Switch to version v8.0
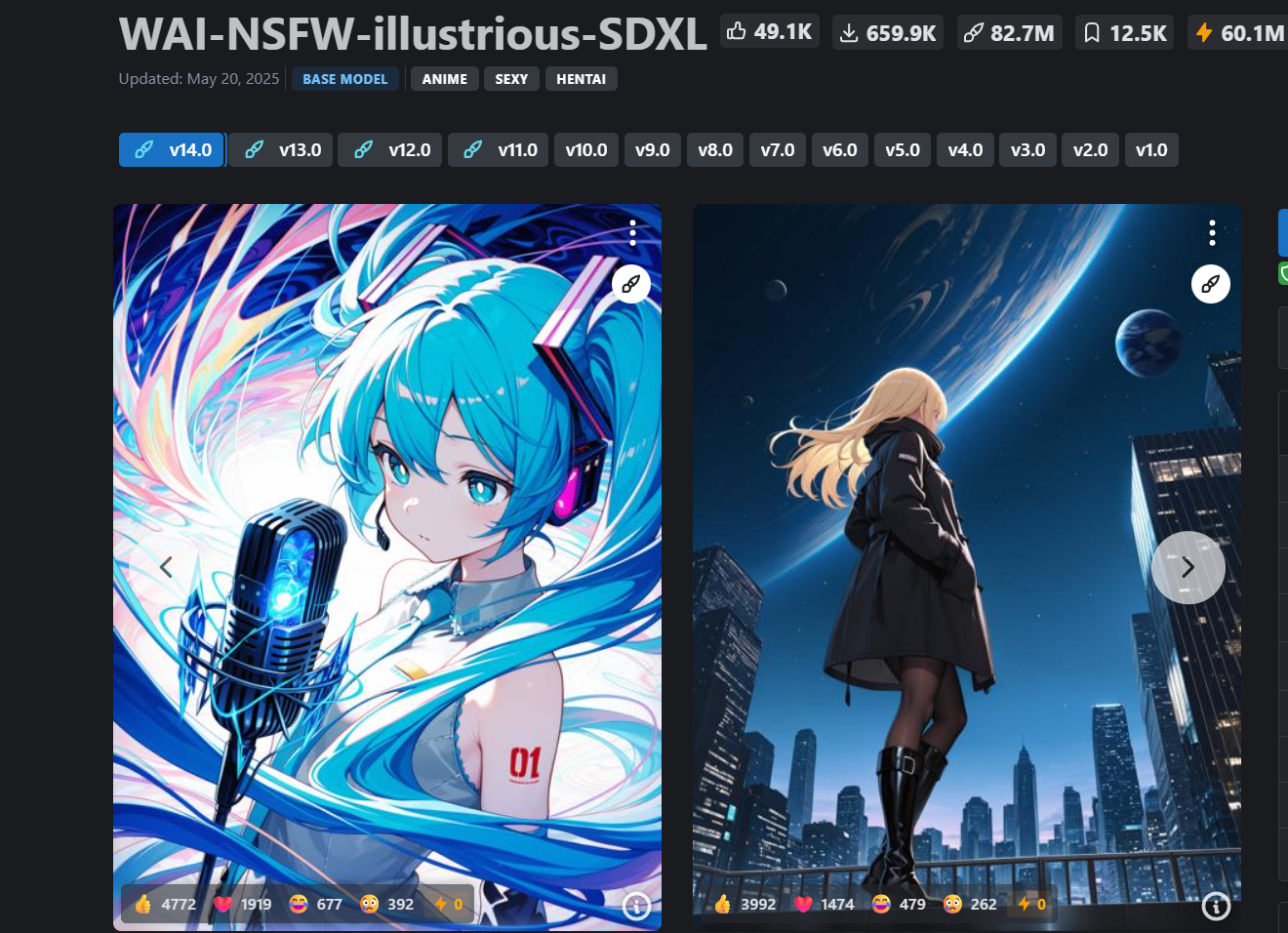Screen dimensions: 1288x933 (715, 150)
